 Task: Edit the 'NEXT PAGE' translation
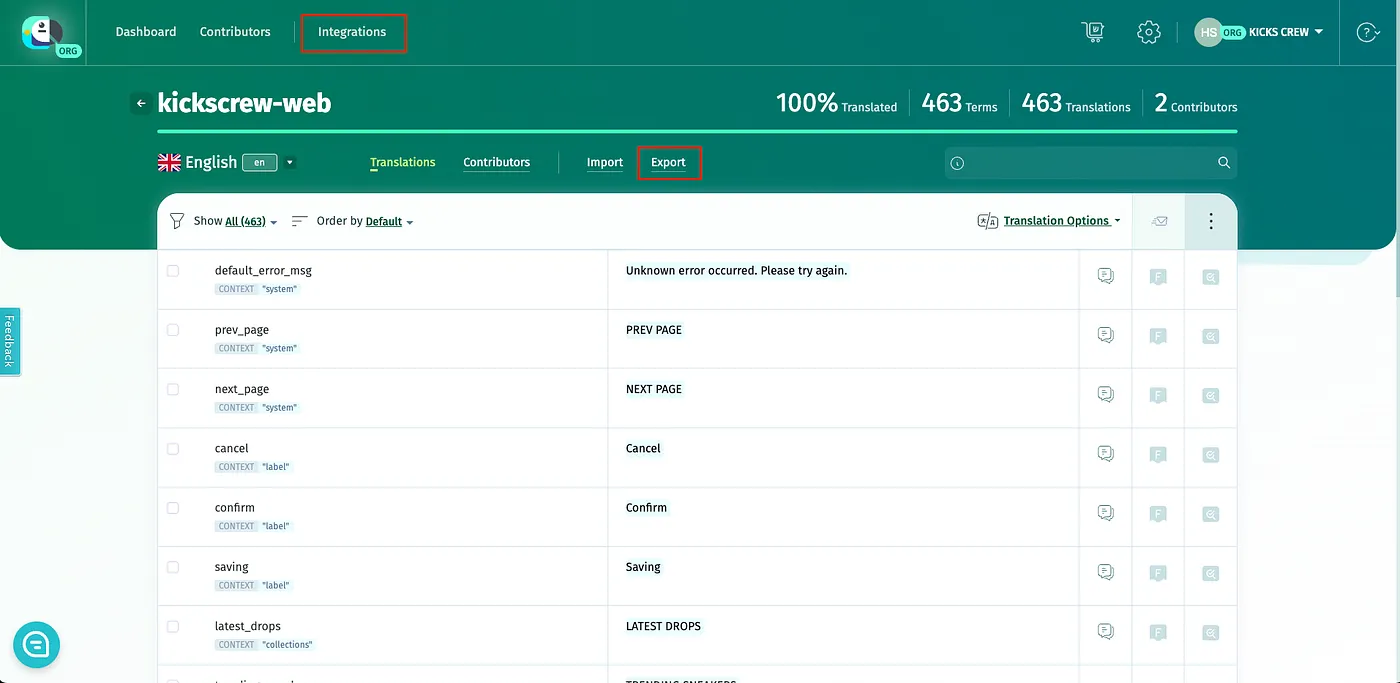click(654, 389)
